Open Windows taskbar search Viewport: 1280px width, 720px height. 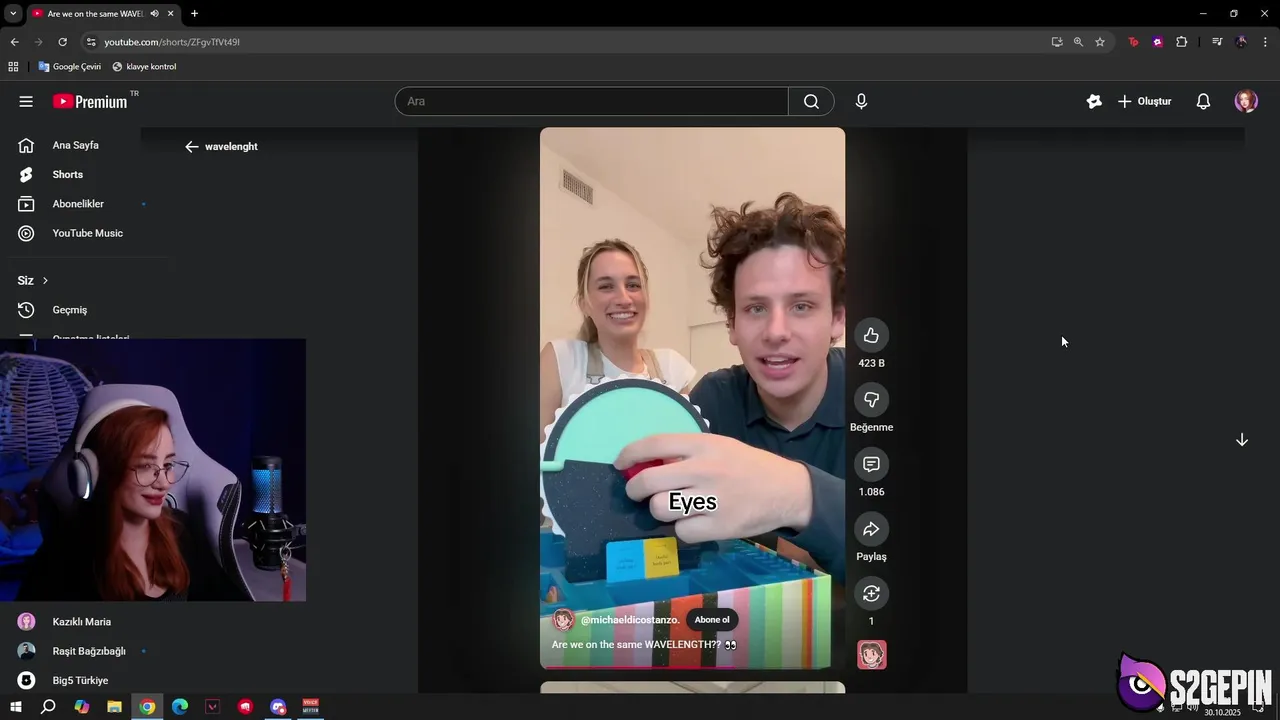(x=47, y=707)
